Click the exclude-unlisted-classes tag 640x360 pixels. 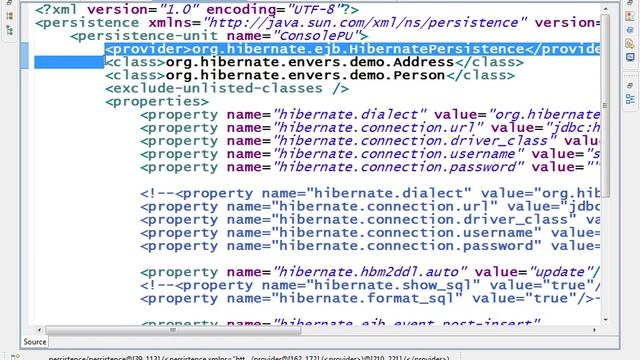pyautogui.click(x=227, y=88)
